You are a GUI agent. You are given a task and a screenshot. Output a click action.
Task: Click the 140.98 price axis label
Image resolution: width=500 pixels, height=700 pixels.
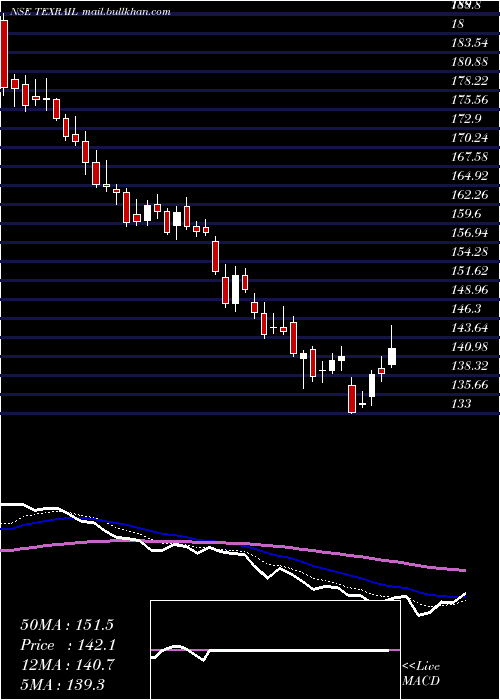point(469,346)
